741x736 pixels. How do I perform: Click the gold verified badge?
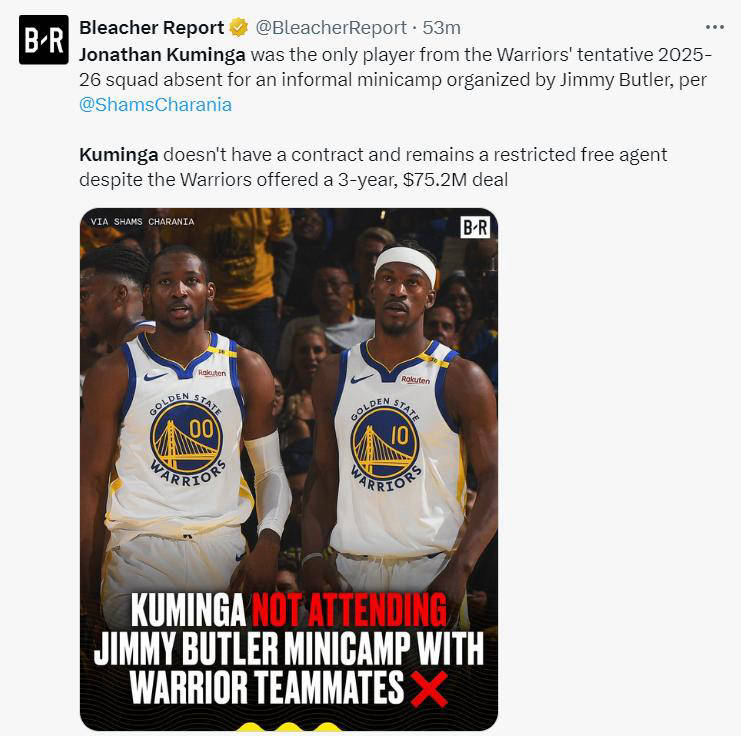click(x=239, y=28)
